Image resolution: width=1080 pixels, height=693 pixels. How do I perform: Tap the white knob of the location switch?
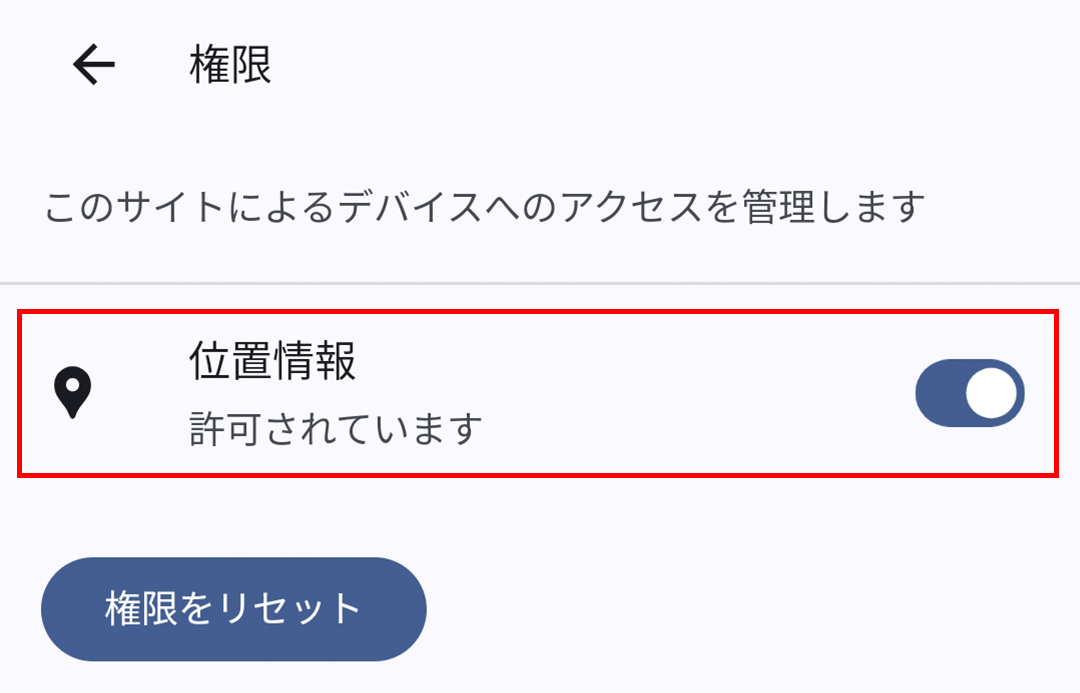point(991,393)
